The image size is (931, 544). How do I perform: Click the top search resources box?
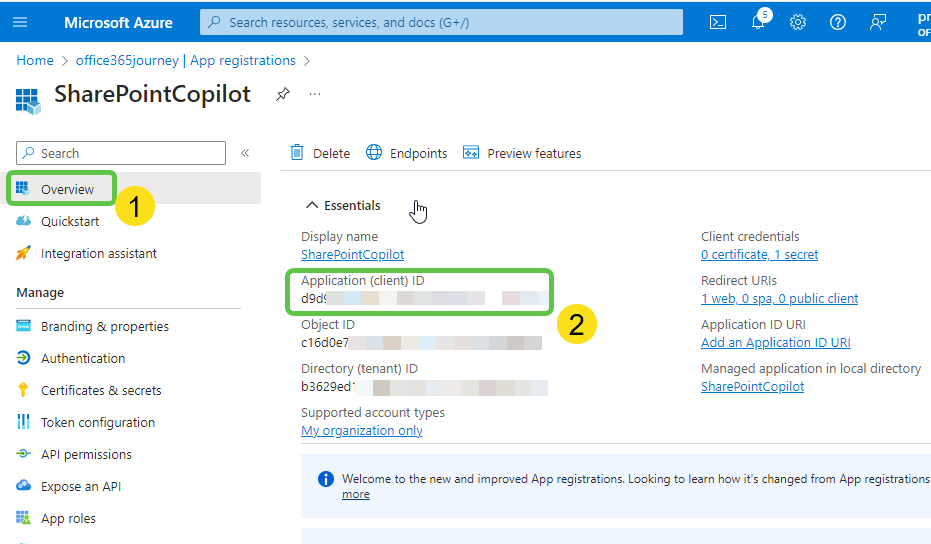tap(441, 22)
